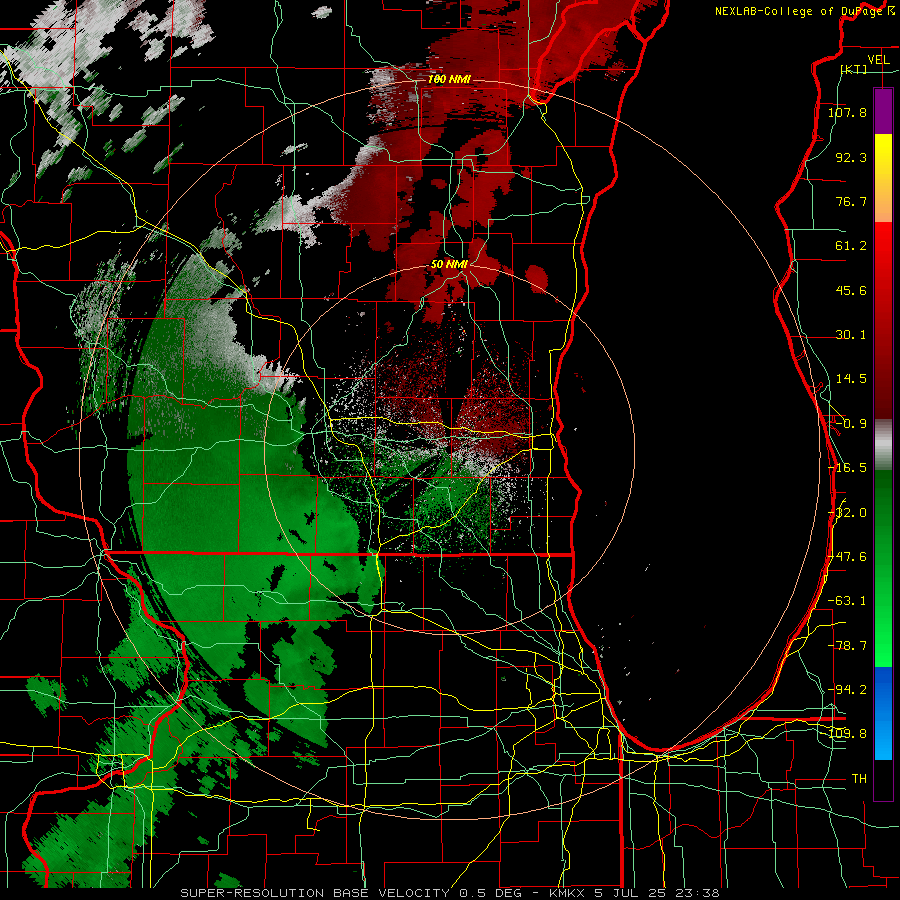Click the TH label below the scale

coord(859,778)
